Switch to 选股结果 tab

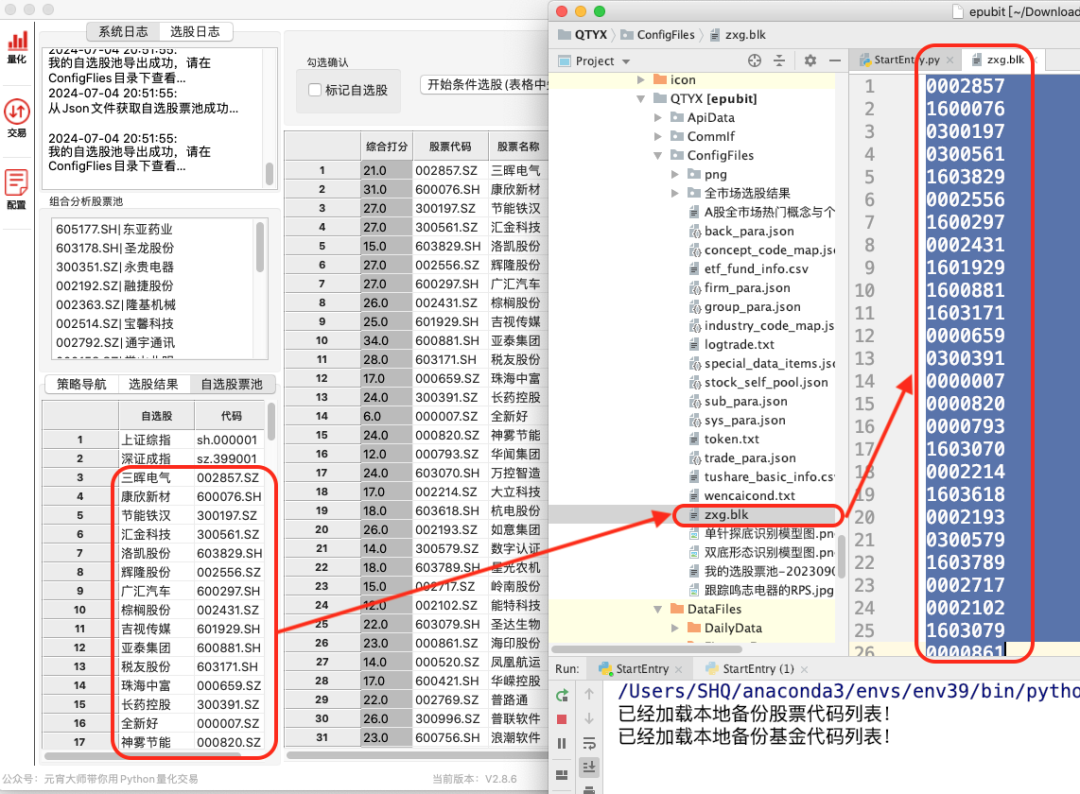coord(153,384)
